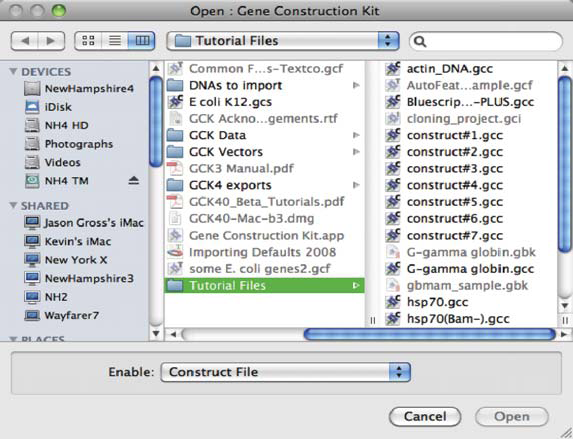Click the sidebar scroll down arrow
573x439 pixels.
point(156,333)
